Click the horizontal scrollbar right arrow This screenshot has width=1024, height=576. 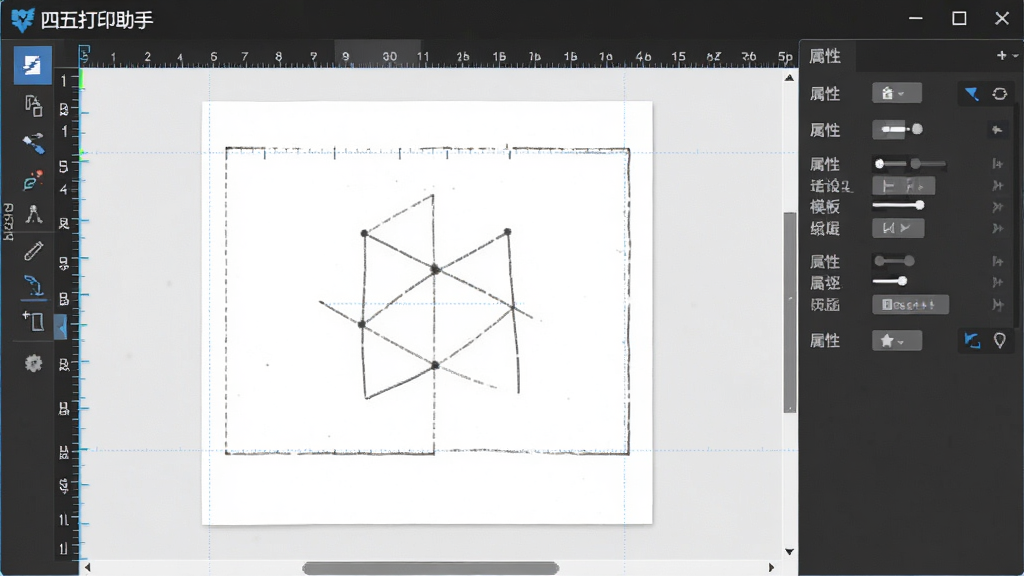(x=771, y=568)
